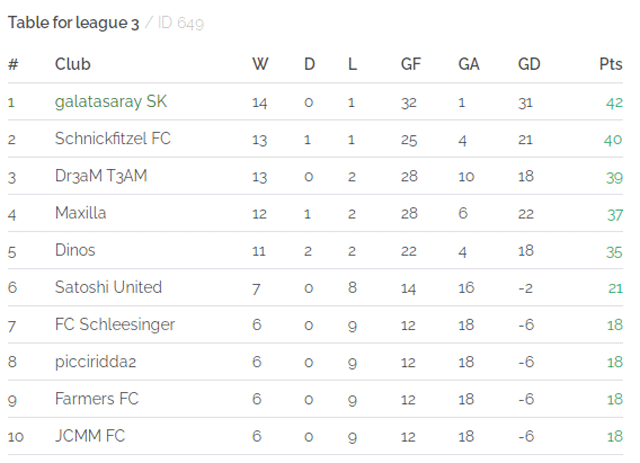Viewport: 640px width, 463px height.
Task: Click the Pts column header
Action: pyautogui.click(x=611, y=64)
